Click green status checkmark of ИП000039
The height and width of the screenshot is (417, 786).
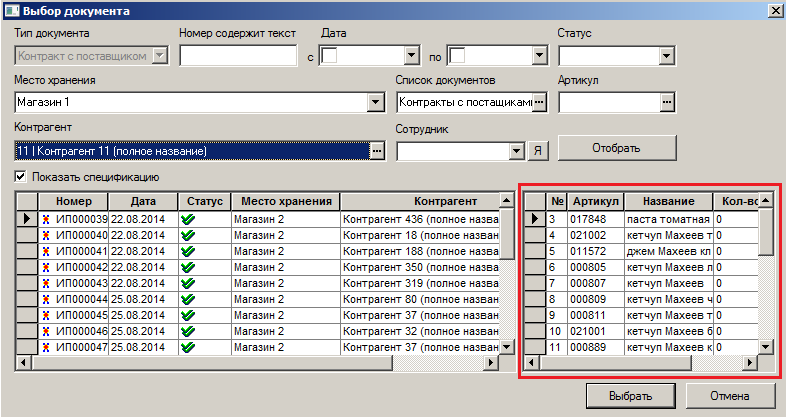tap(188, 219)
